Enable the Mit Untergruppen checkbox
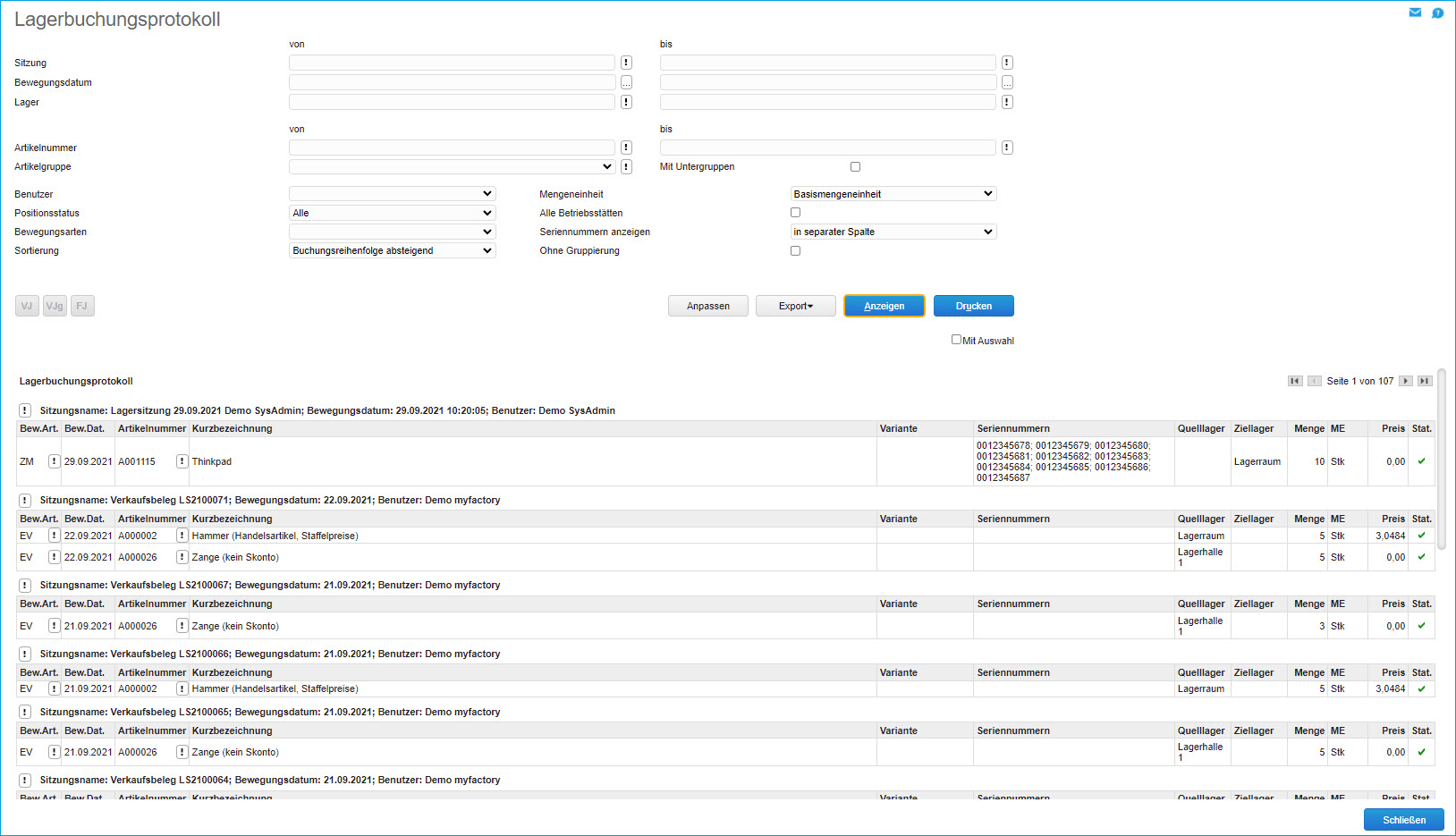This screenshot has height=836, width=1456. [x=855, y=166]
